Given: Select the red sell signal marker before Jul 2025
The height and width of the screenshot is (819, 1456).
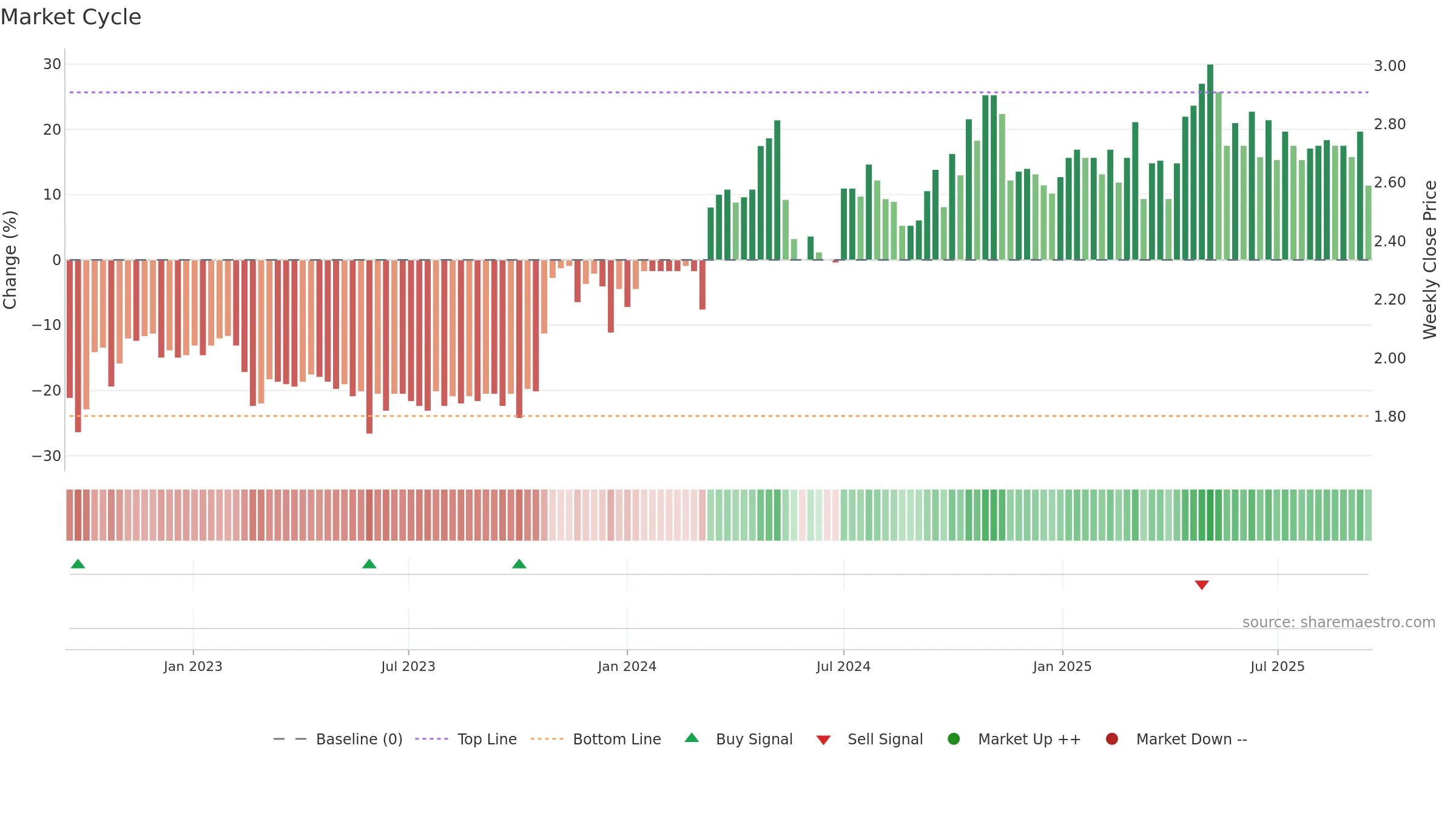Looking at the screenshot, I should pyautogui.click(x=1202, y=585).
